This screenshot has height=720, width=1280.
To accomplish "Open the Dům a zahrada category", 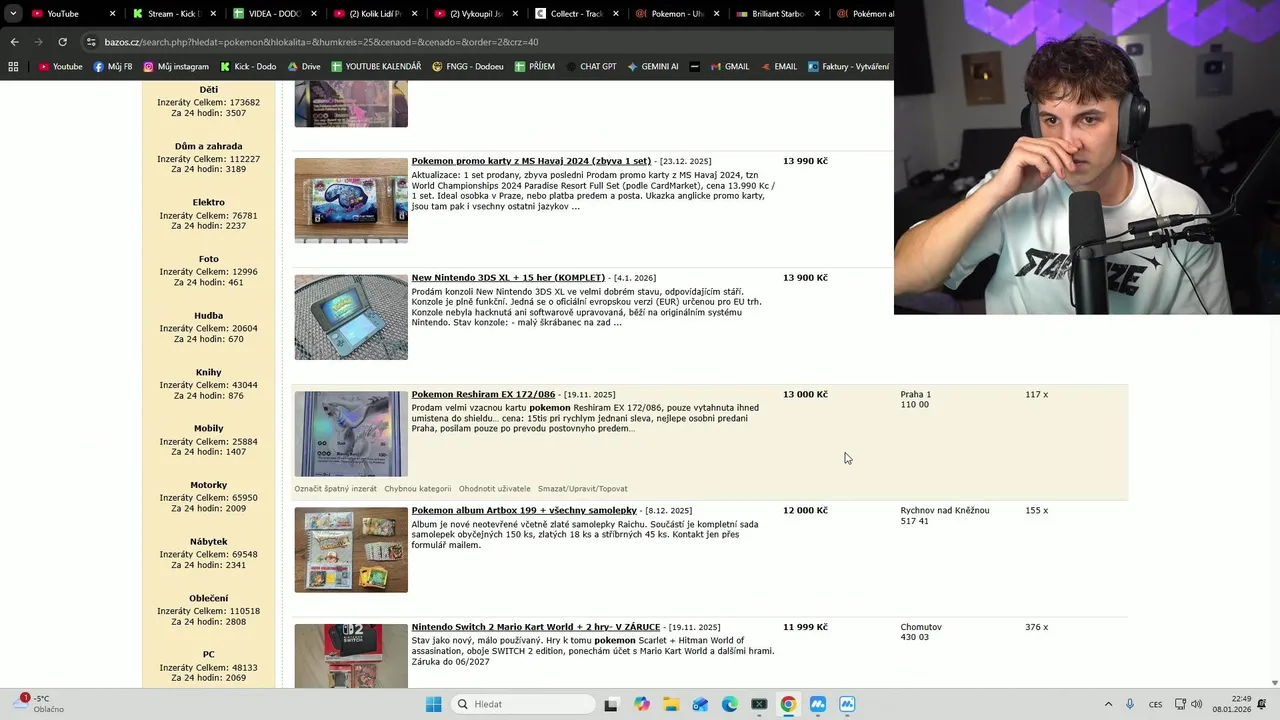I will [x=208, y=146].
